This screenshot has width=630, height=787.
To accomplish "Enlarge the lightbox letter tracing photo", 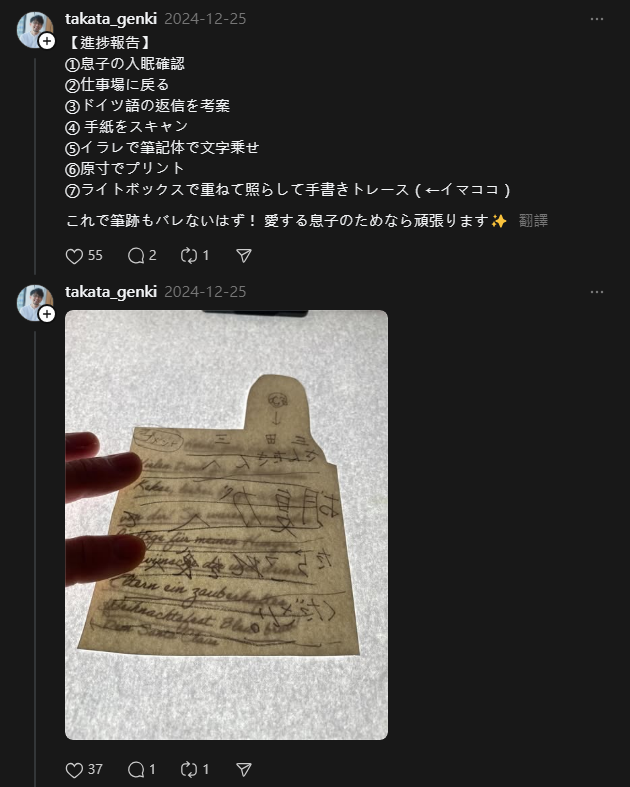I will point(226,525).
